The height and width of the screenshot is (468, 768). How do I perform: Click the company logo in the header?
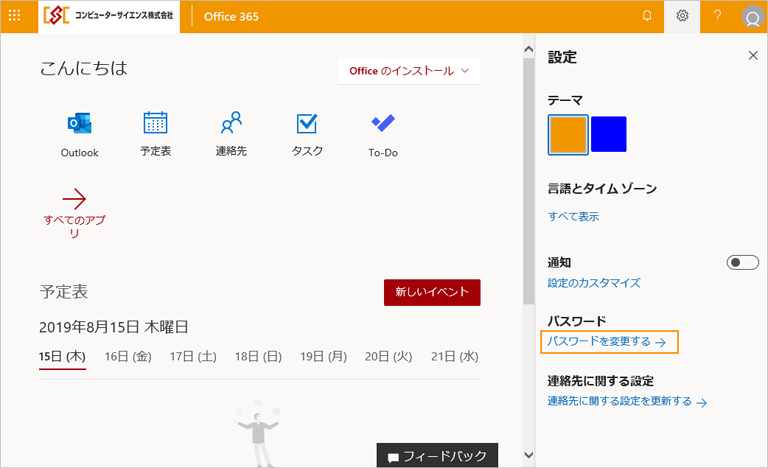point(109,16)
